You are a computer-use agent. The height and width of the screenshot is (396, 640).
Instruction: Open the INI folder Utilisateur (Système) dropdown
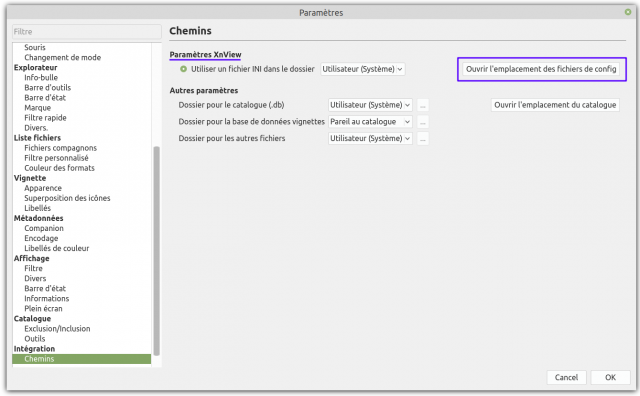click(x=362, y=69)
